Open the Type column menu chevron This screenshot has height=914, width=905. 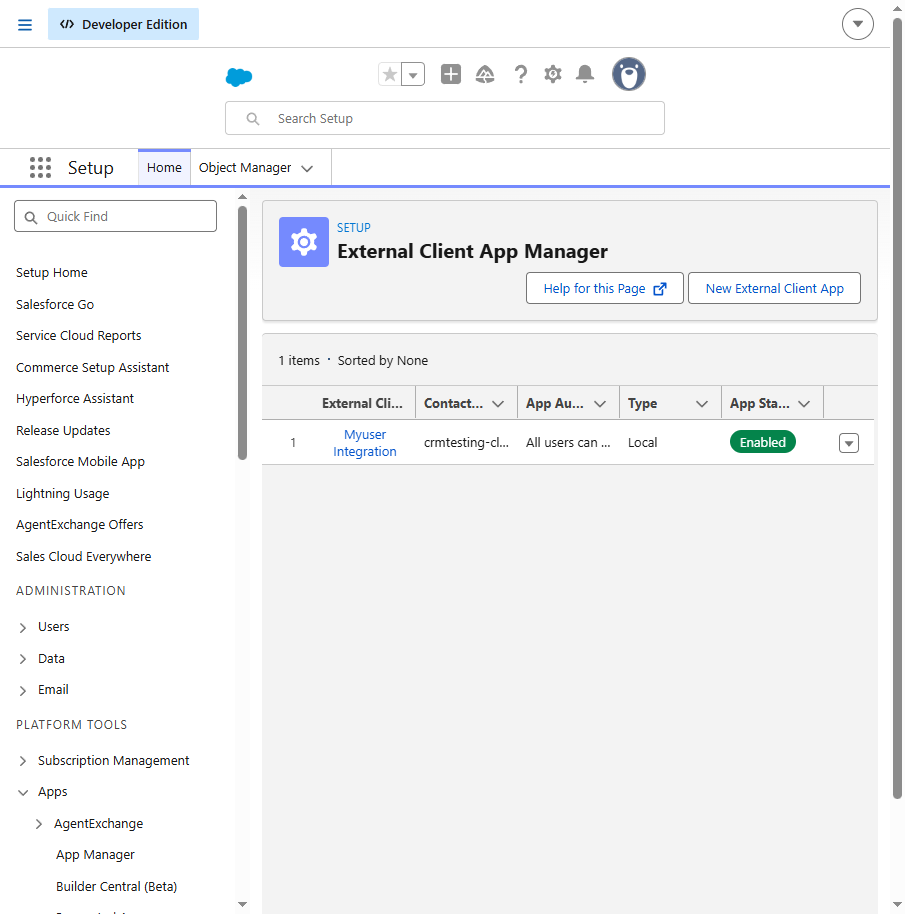click(x=702, y=403)
